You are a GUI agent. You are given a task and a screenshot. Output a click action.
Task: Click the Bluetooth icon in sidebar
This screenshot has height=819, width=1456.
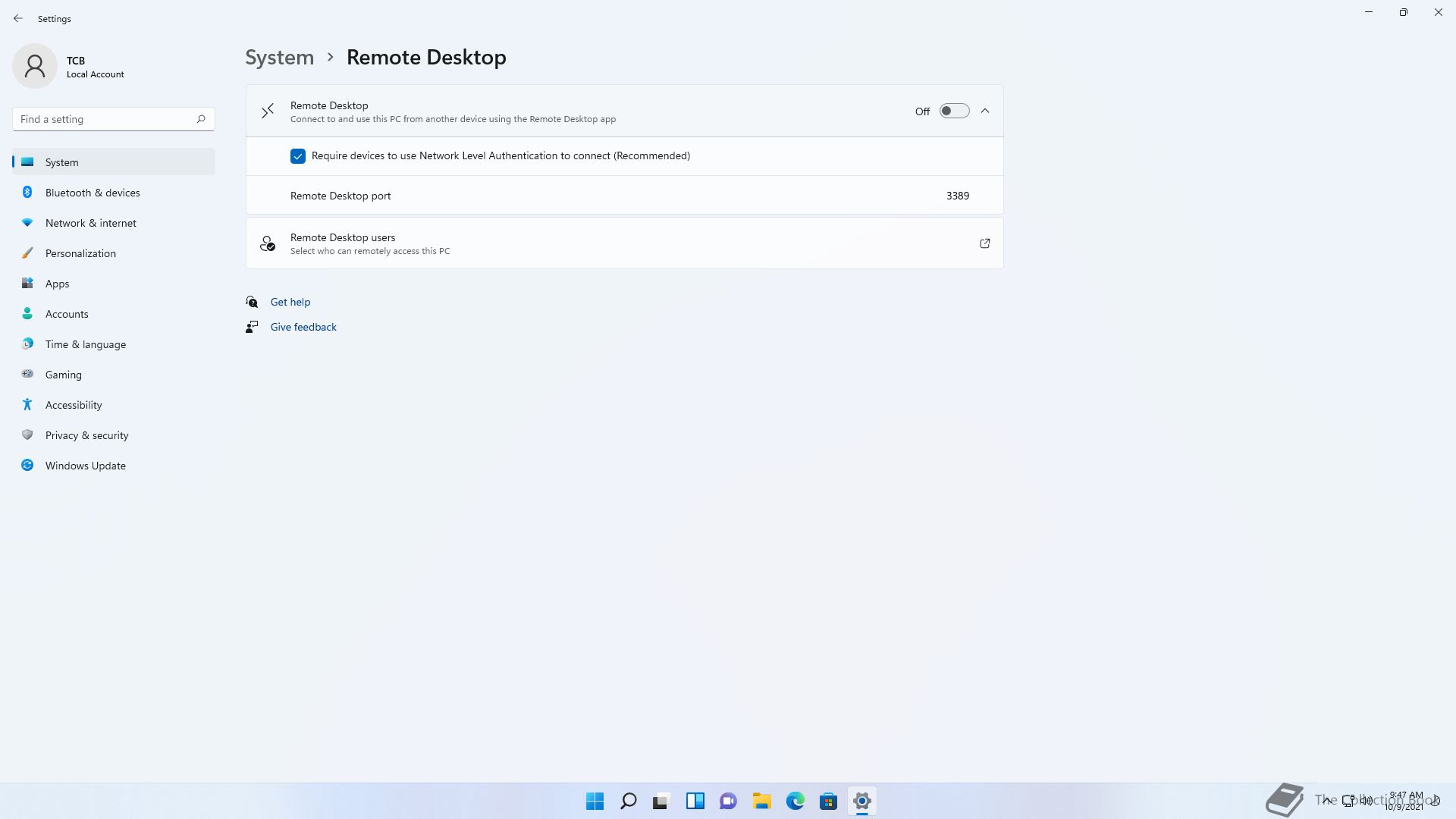27,192
